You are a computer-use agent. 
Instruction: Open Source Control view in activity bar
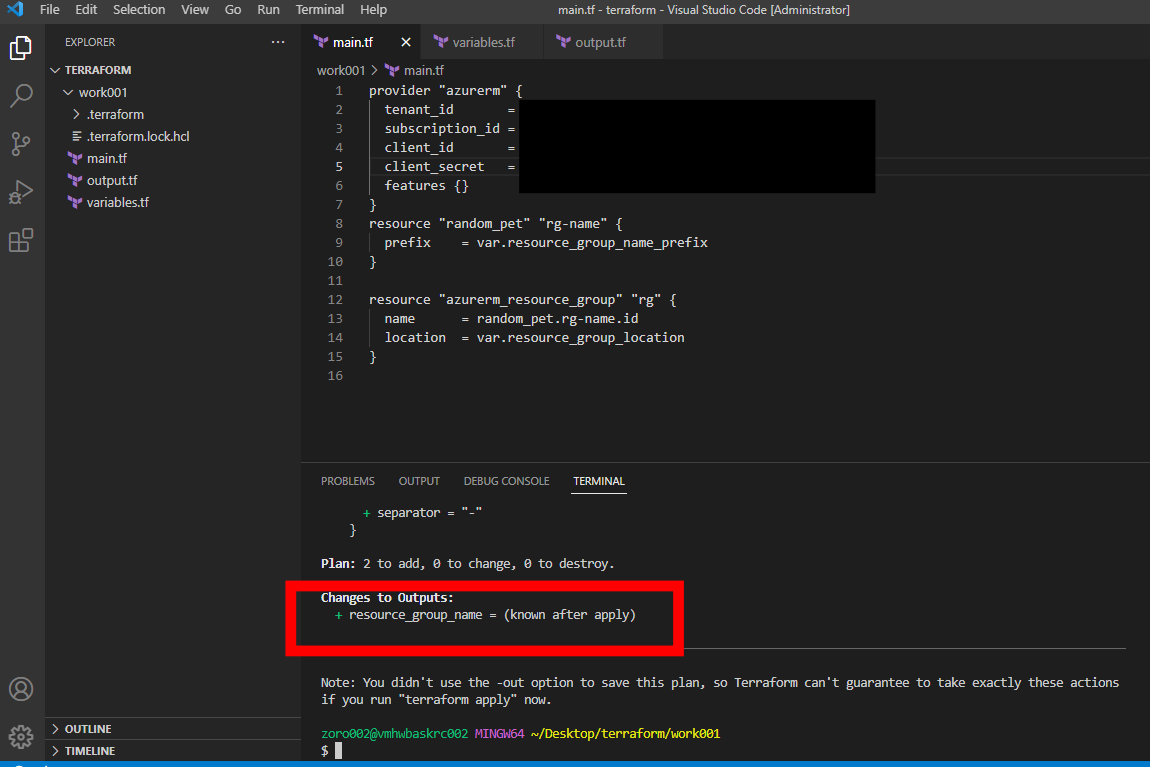[x=21, y=144]
